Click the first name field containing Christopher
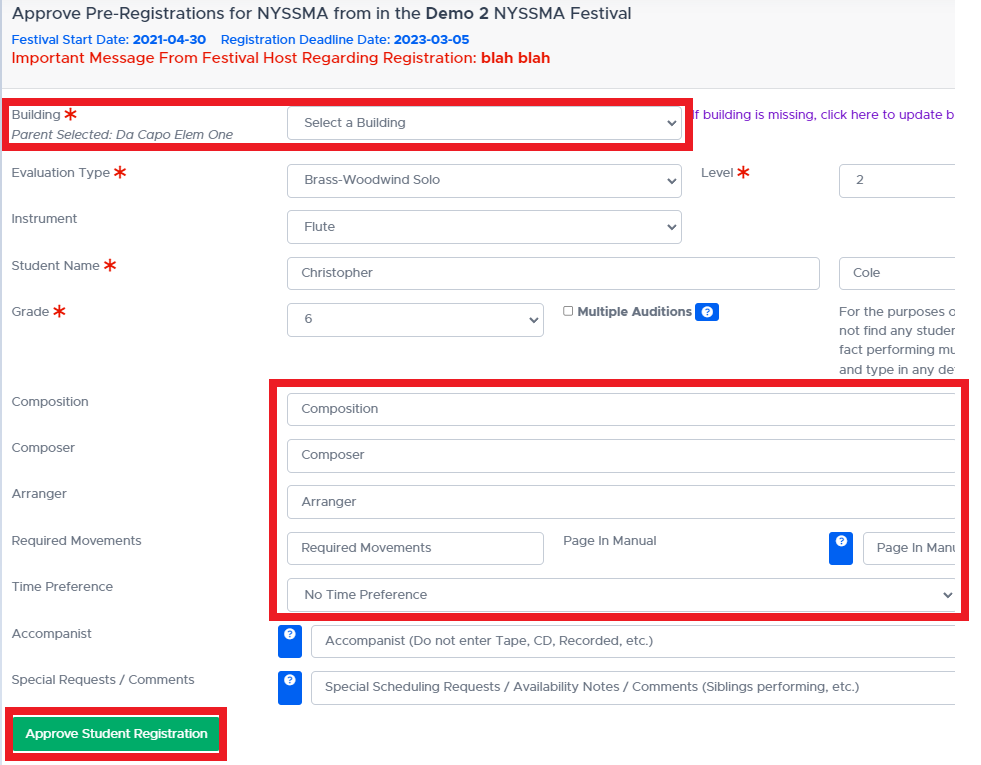The height and width of the screenshot is (765, 981). tap(552, 273)
